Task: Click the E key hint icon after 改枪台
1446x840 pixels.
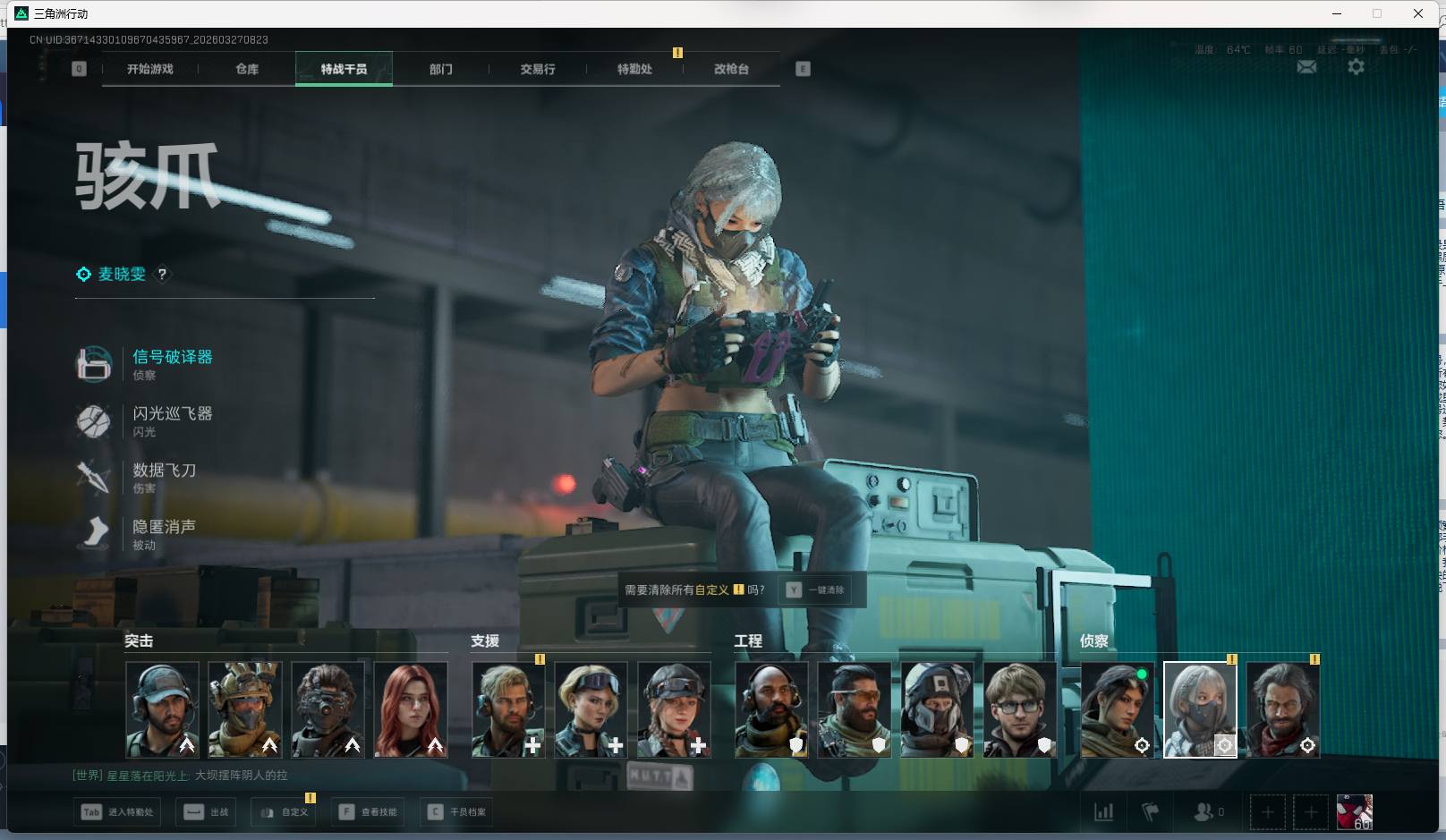Action: 803,69
